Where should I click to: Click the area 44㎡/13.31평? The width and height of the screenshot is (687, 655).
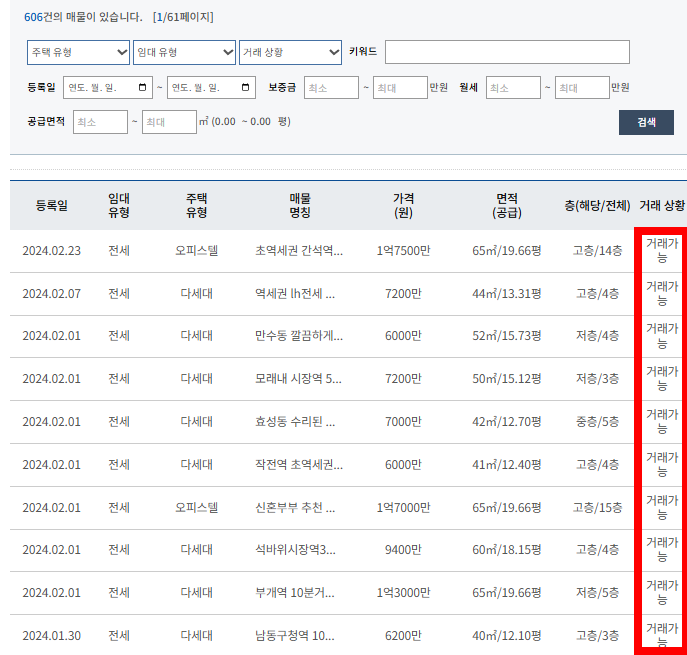(x=507, y=294)
